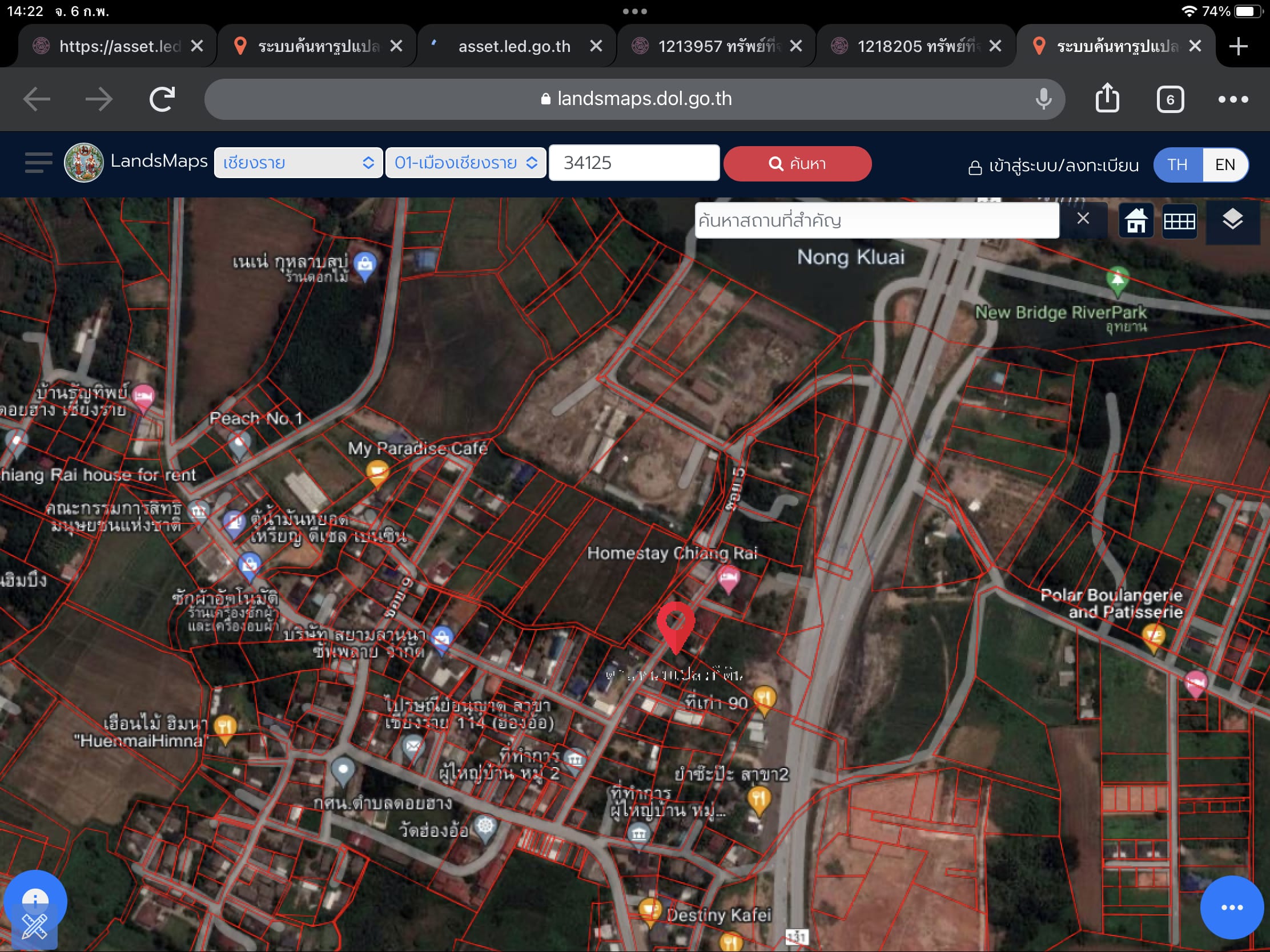Reload the page with refresh icon
The height and width of the screenshot is (952, 1270).
pos(162,99)
